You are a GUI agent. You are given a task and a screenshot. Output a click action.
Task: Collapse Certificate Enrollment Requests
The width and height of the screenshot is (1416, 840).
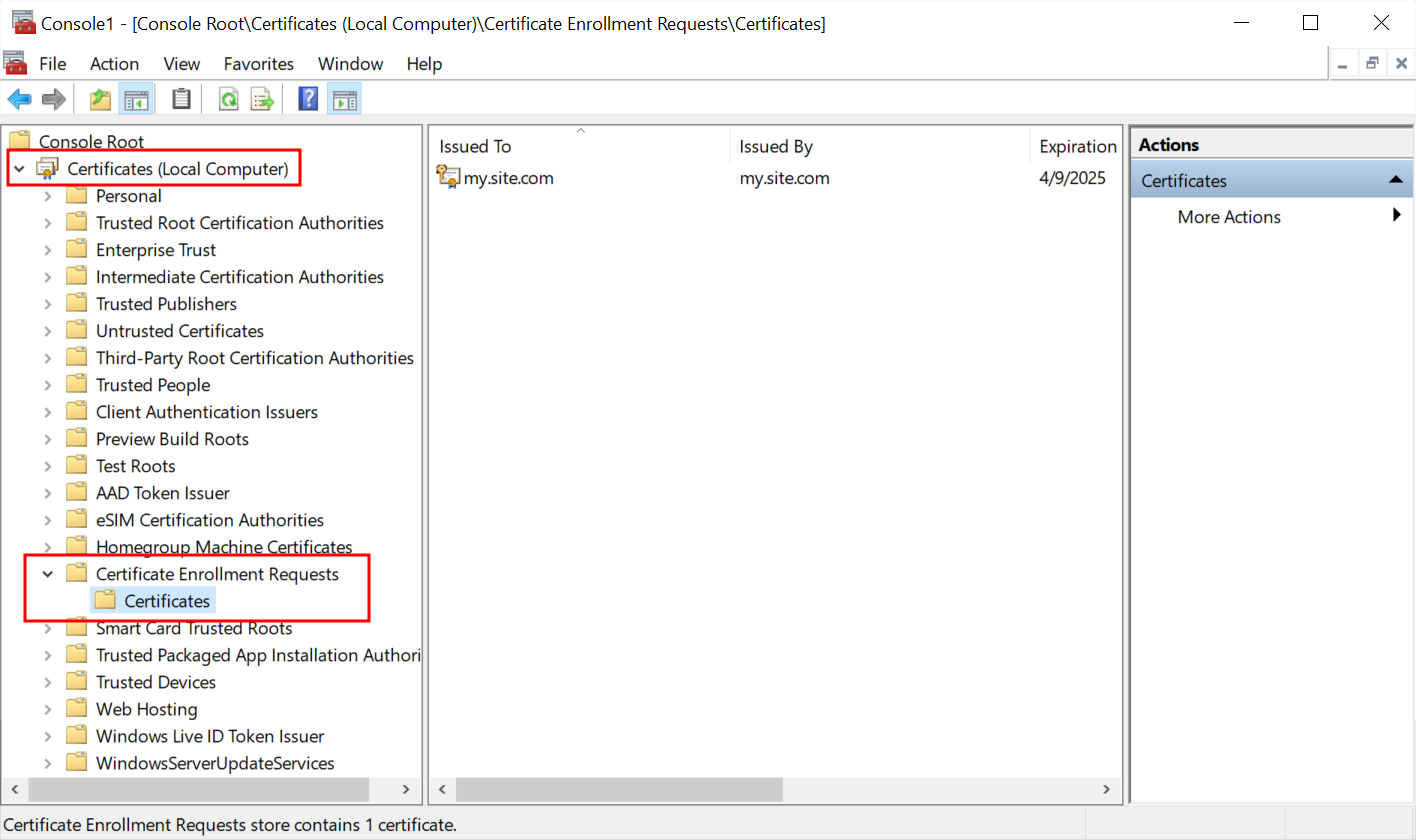48,574
